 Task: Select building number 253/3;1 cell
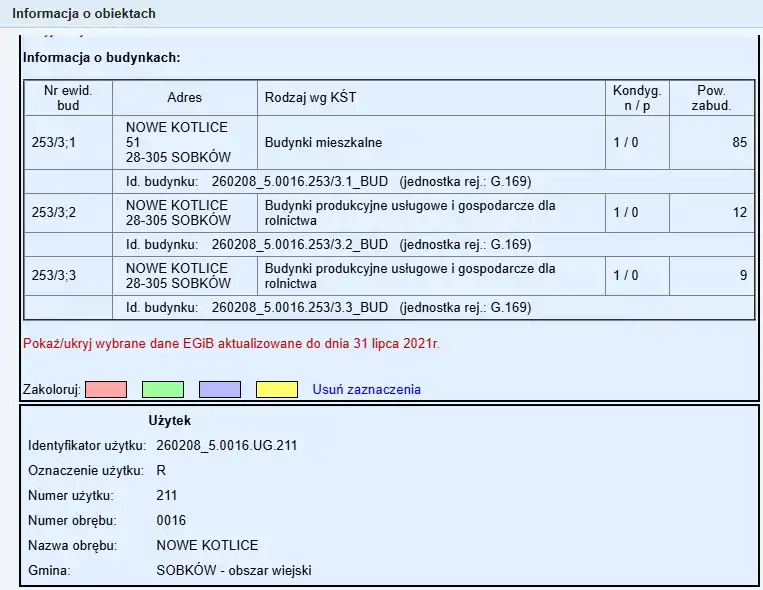click(54, 142)
